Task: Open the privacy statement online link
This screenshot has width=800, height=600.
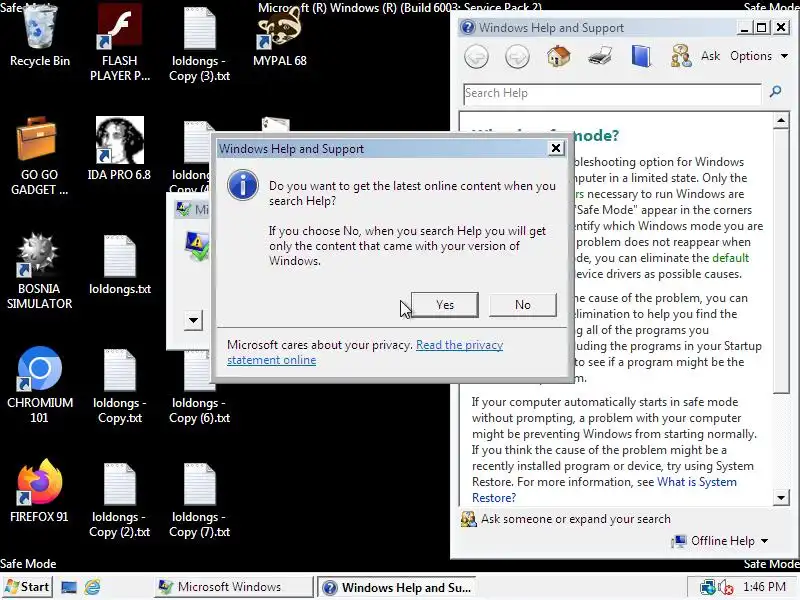Action: click(x=365, y=353)
